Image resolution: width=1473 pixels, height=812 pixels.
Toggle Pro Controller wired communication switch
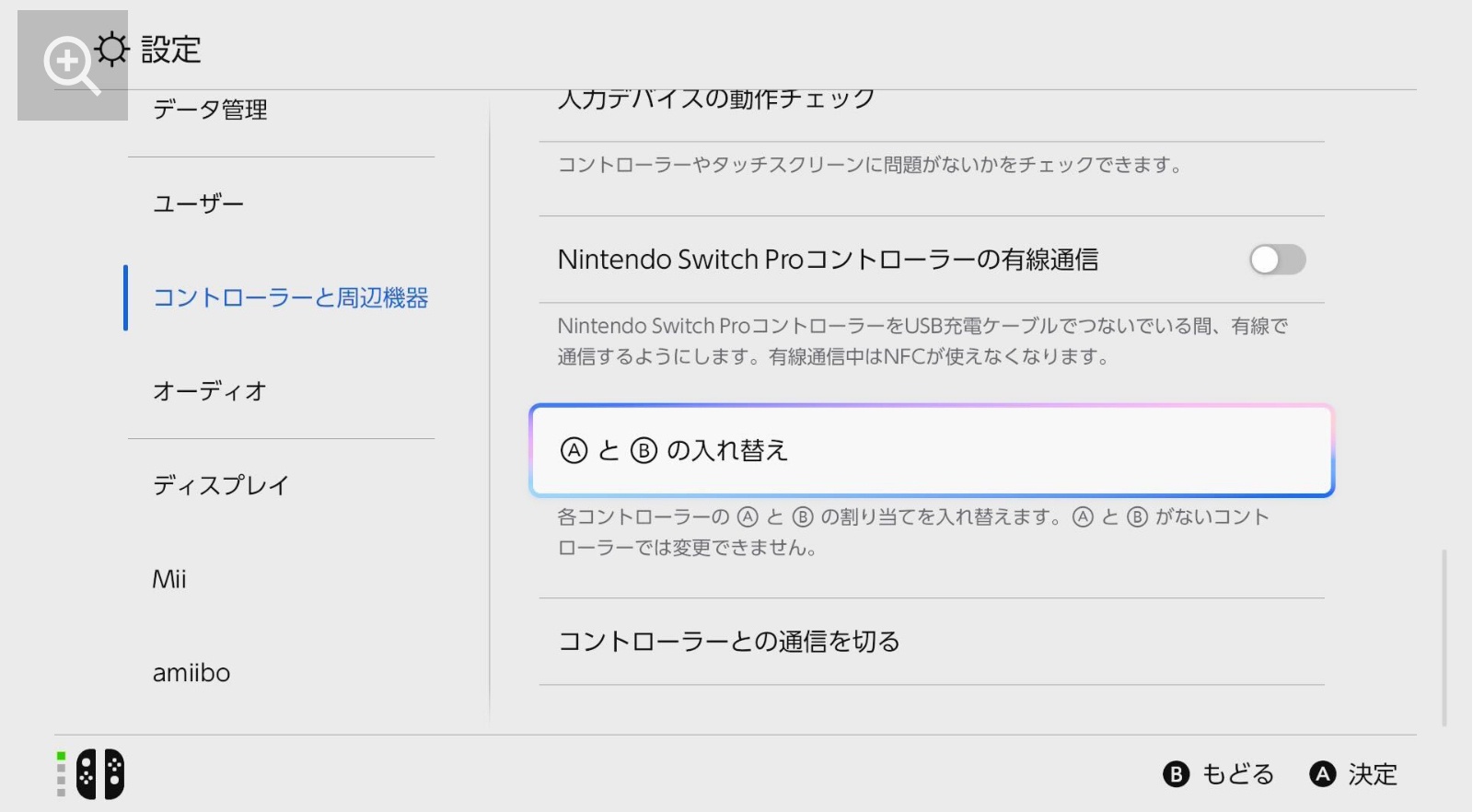[x=1277, y=260]
